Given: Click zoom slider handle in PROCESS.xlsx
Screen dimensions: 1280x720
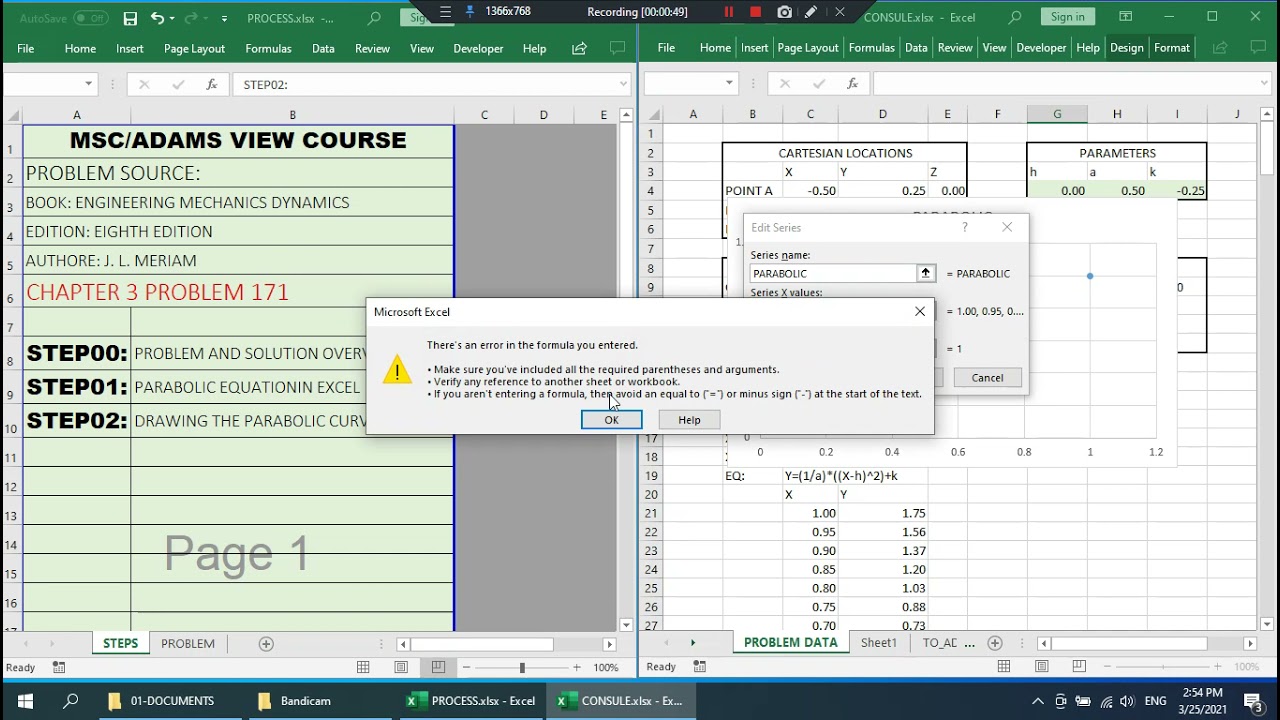Looking at the screenshot, I should [x=521, y=667].
